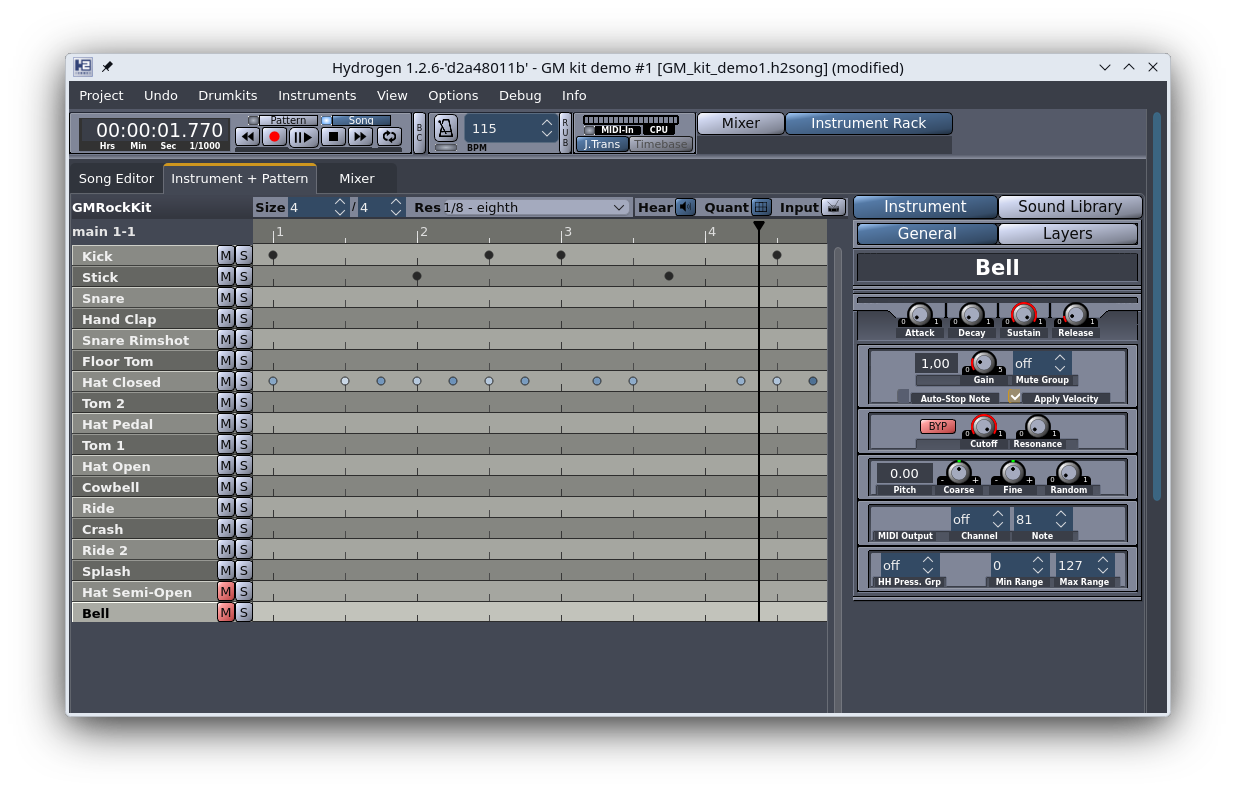Click the Hydrogen logo in the title bar
The image size is (1236, 794).
pyautogui.click(x=83, y=67)
